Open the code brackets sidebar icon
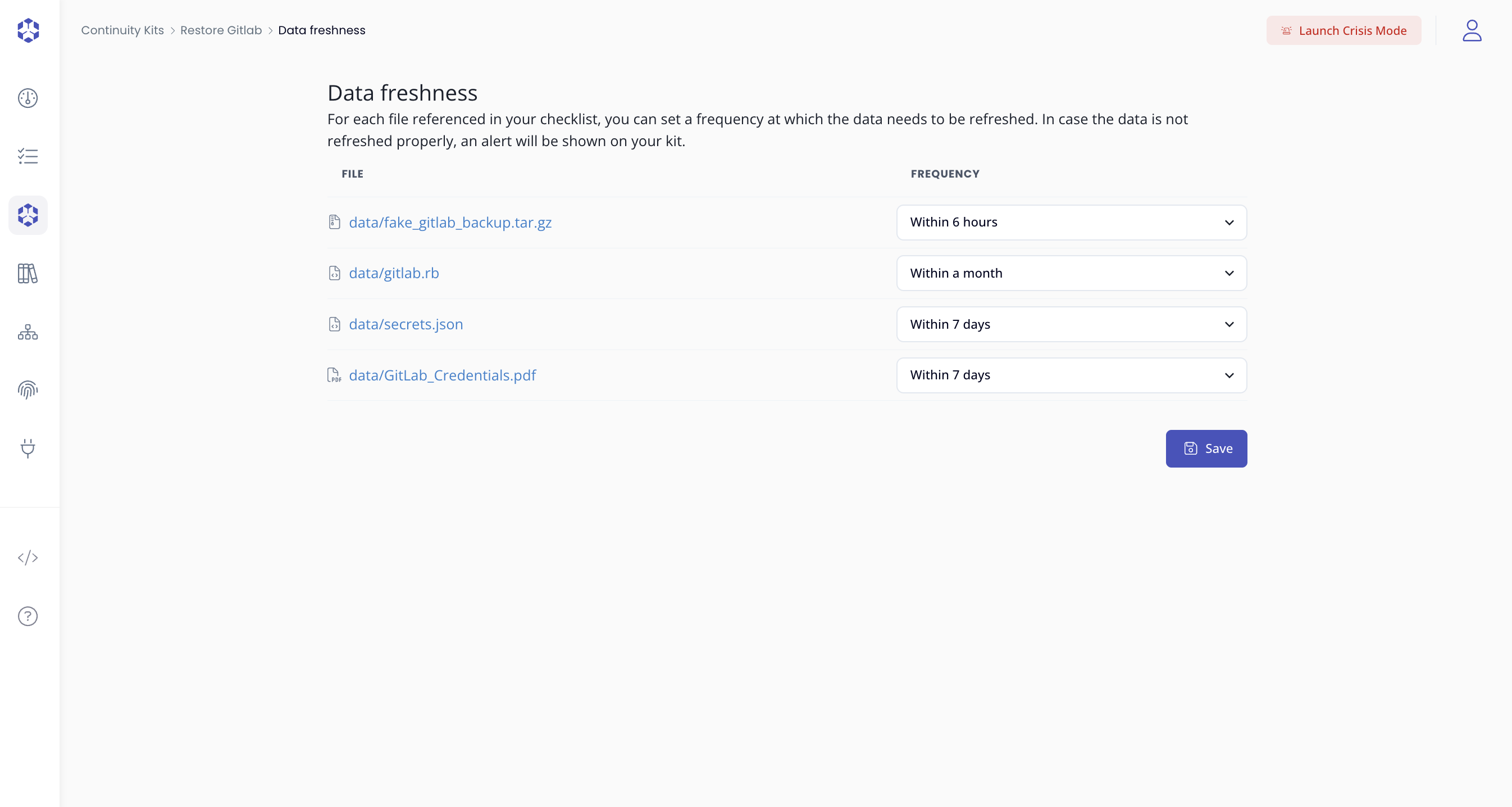The width and height of the screenshot is (1512, 807). coord(28,557)
